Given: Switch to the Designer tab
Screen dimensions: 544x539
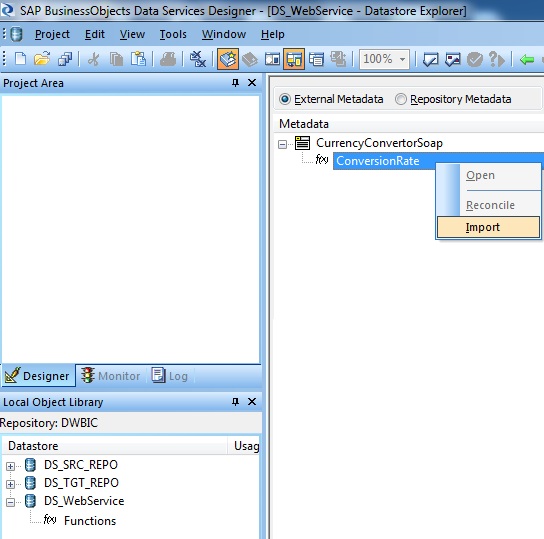Looking at the screenshot, I should tap(38, 376).
